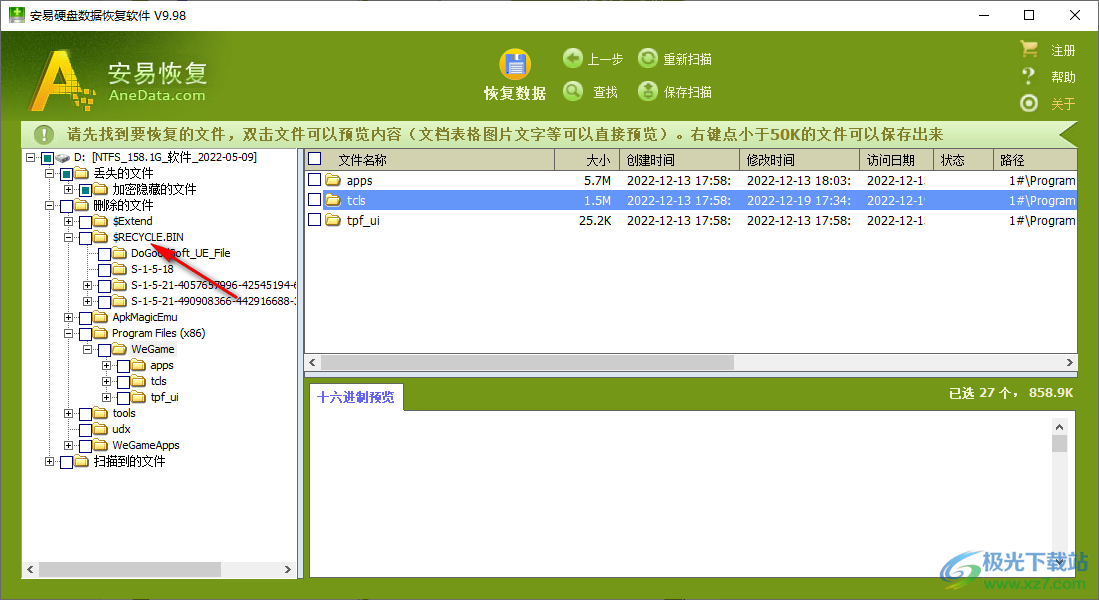Click the save scan icon (保存扫描)

tap(648, 91)
